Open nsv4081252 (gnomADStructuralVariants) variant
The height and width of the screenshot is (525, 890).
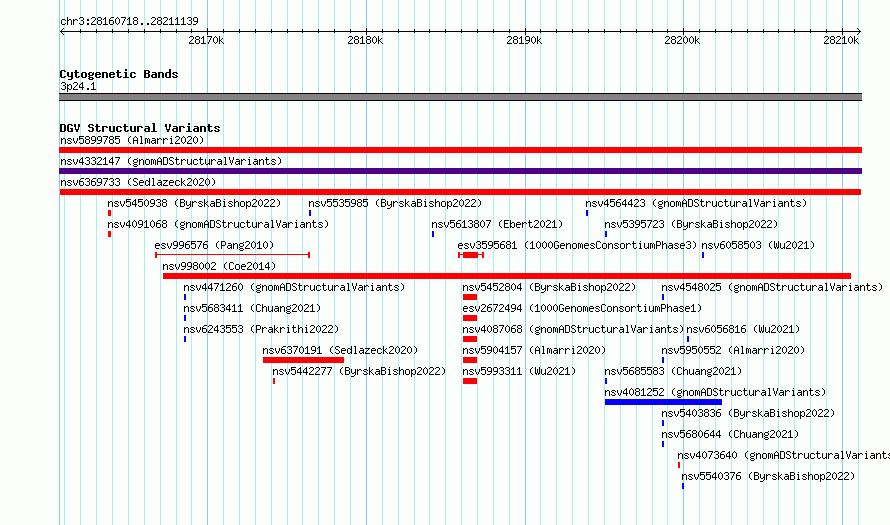[x=715, y=392]
